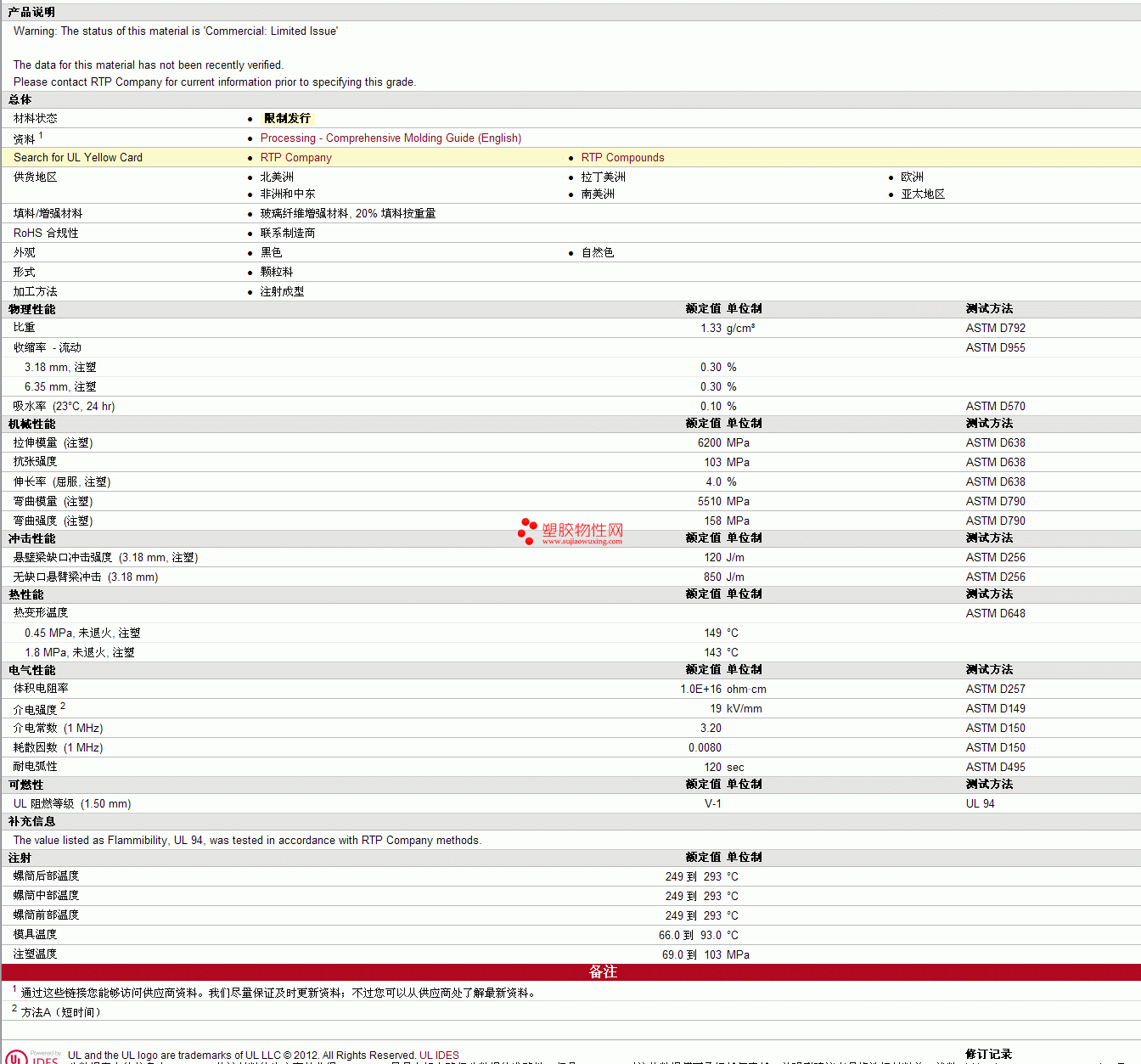This screenshot has height=1064, width=1141.
Task: Click the ASTM D570 test method
Action: (995, 406)
